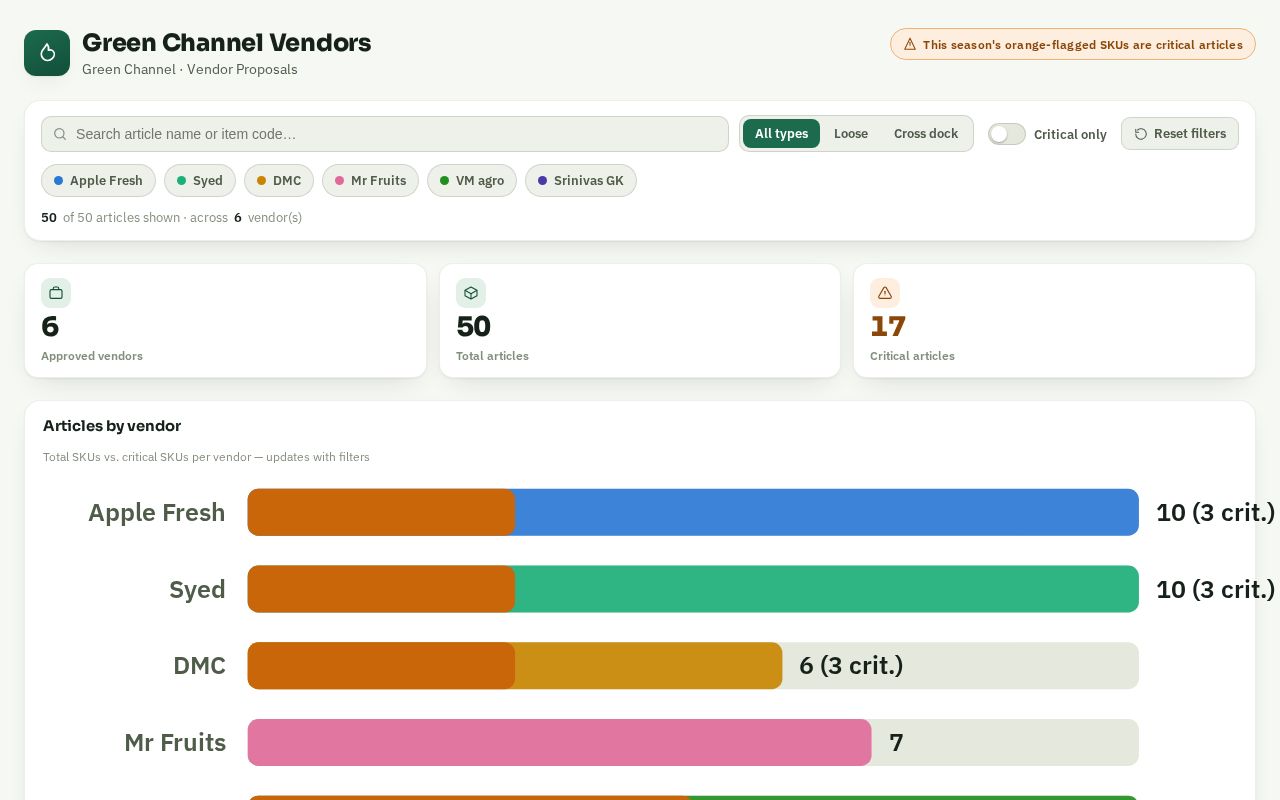
Task: Click the pink Mr Fruits bar
Action: click(x=560, y=743)
